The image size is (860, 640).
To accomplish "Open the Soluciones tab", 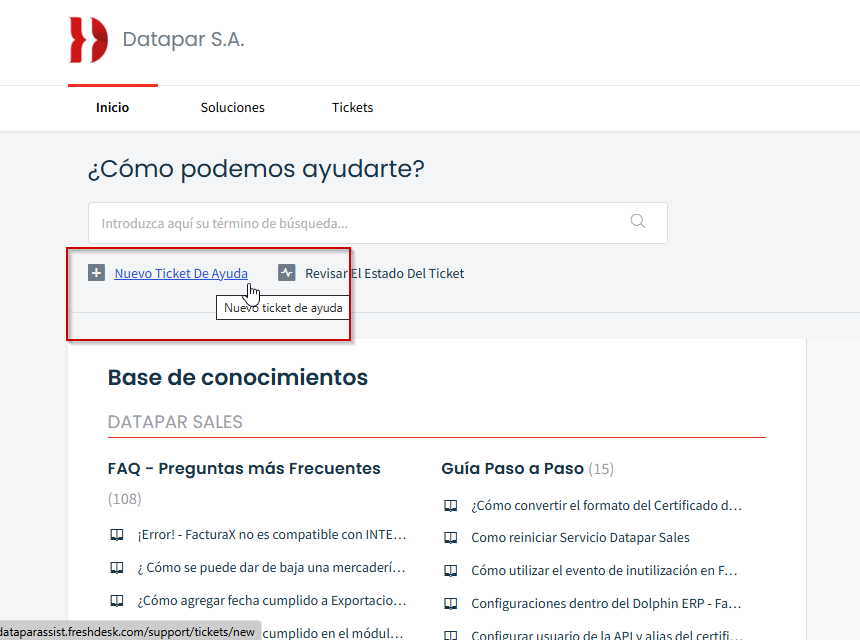I will coord(233,107).
